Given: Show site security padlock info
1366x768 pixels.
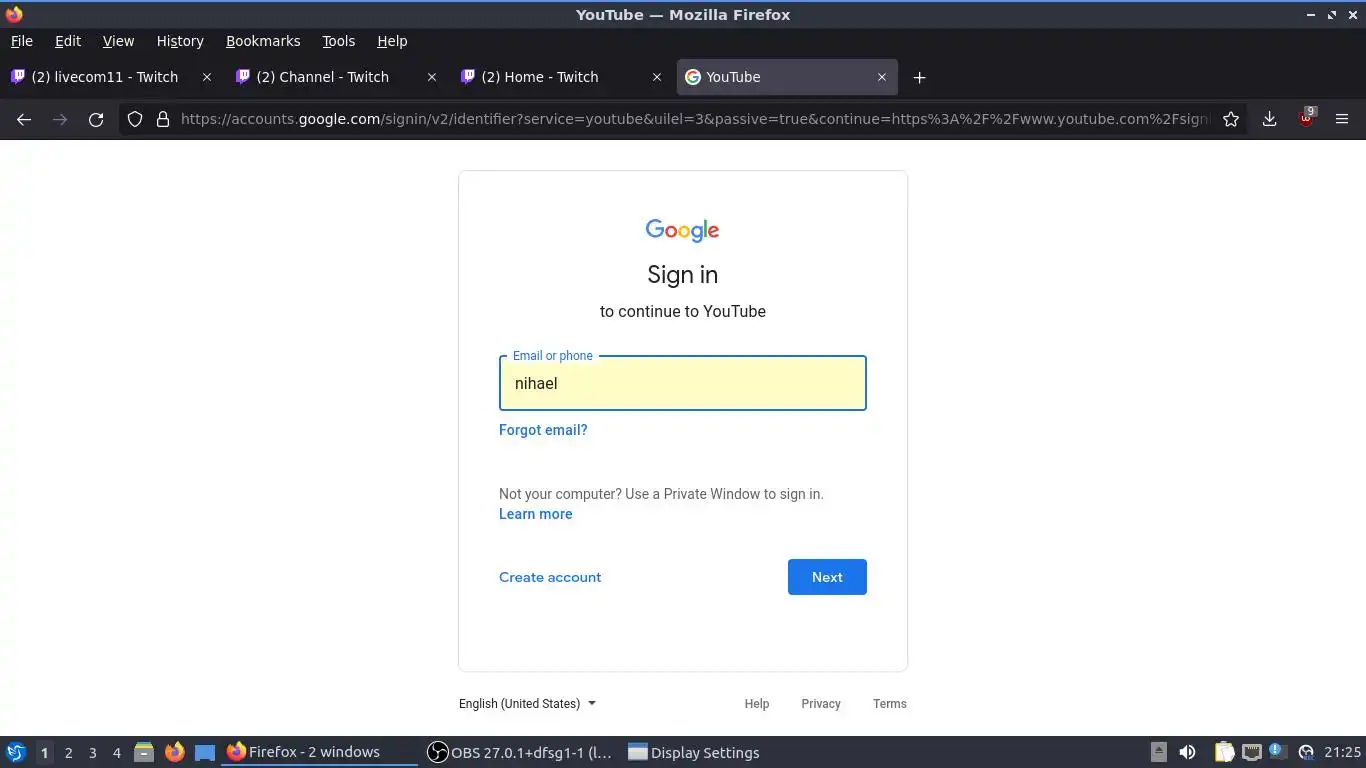Looking at the screenshot, I should [x=163, y=119].
